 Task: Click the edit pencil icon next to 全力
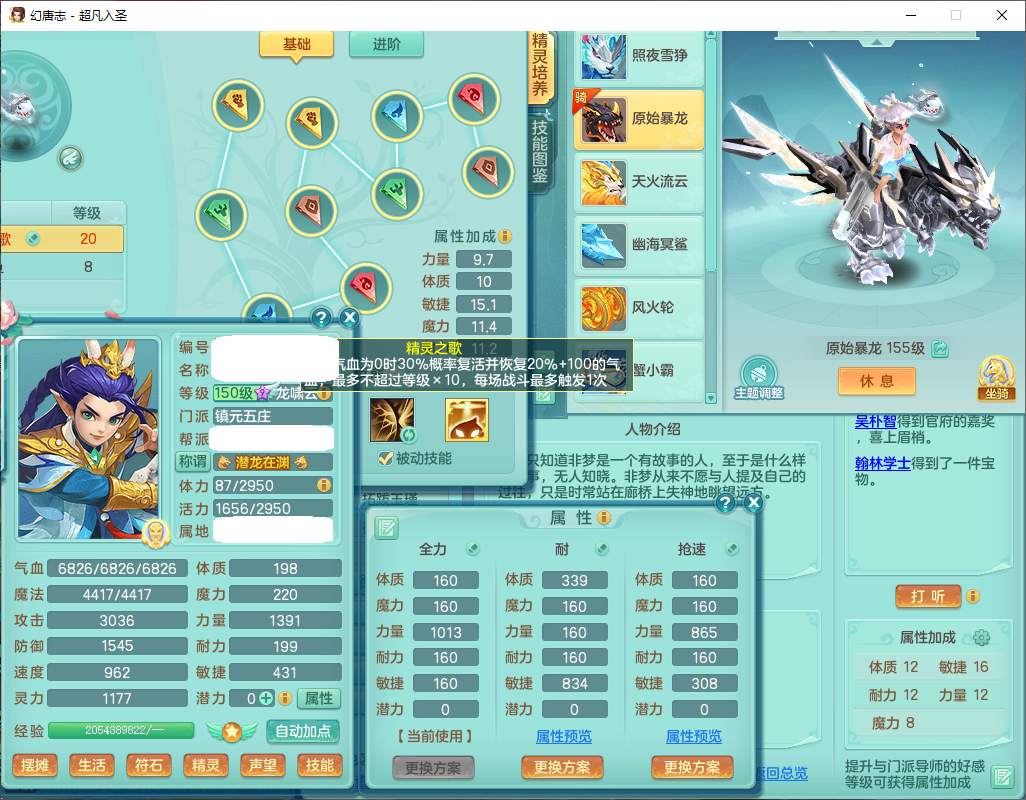[x=473, y=549]
